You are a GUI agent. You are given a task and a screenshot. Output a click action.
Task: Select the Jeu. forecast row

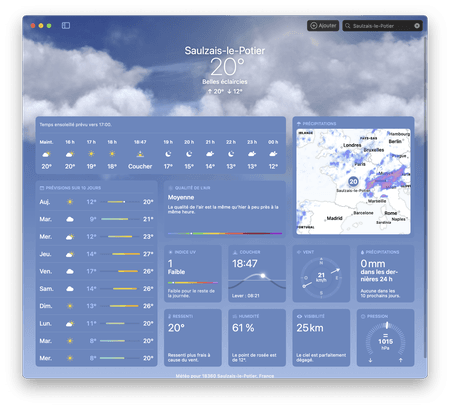coord(96,254)
